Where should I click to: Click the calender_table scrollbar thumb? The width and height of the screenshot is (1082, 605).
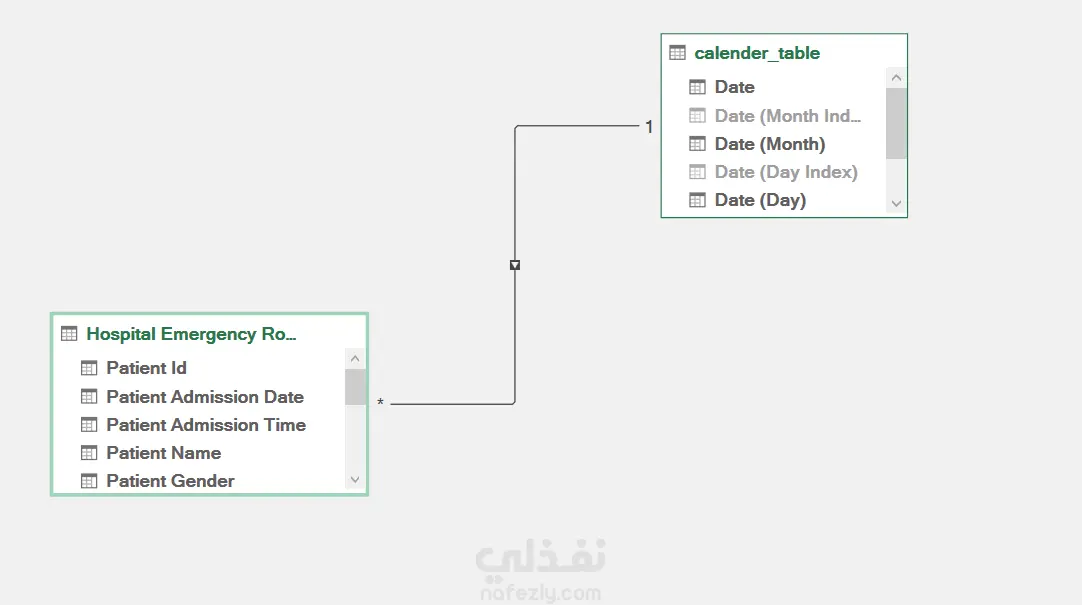point(896,122)
